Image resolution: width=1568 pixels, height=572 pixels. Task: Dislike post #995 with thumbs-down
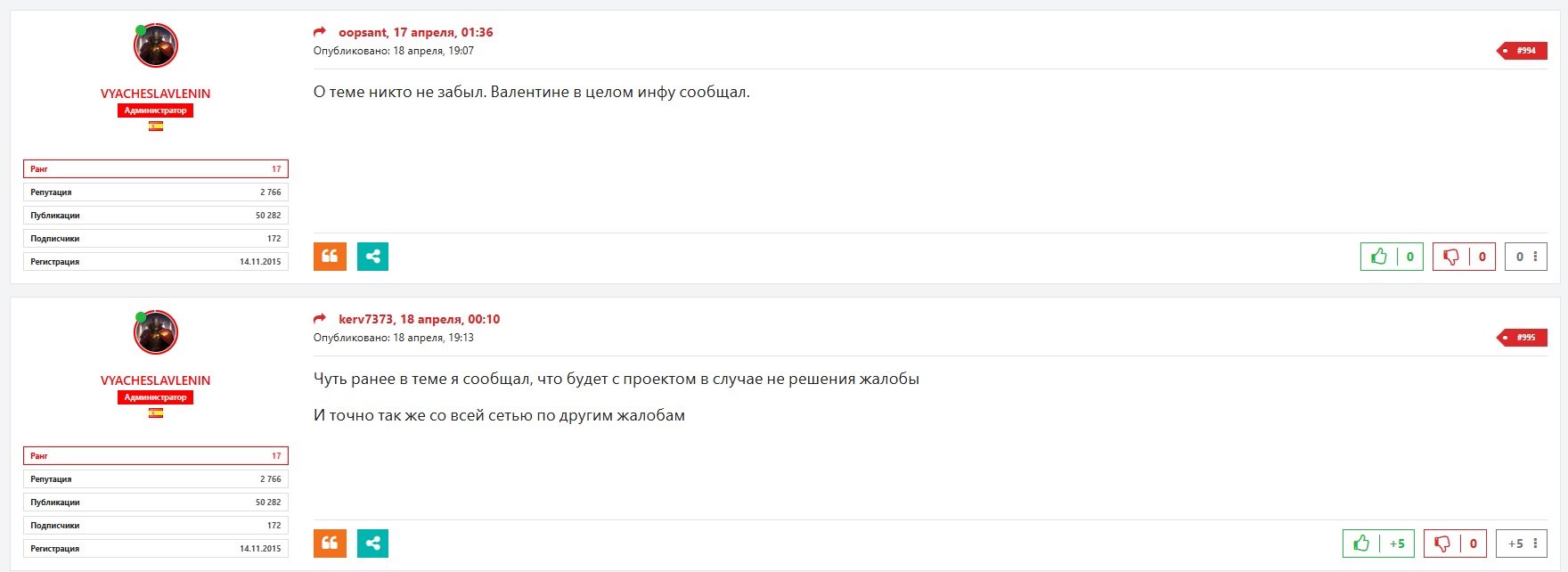pyautogui.click(x=1442, y=543)
